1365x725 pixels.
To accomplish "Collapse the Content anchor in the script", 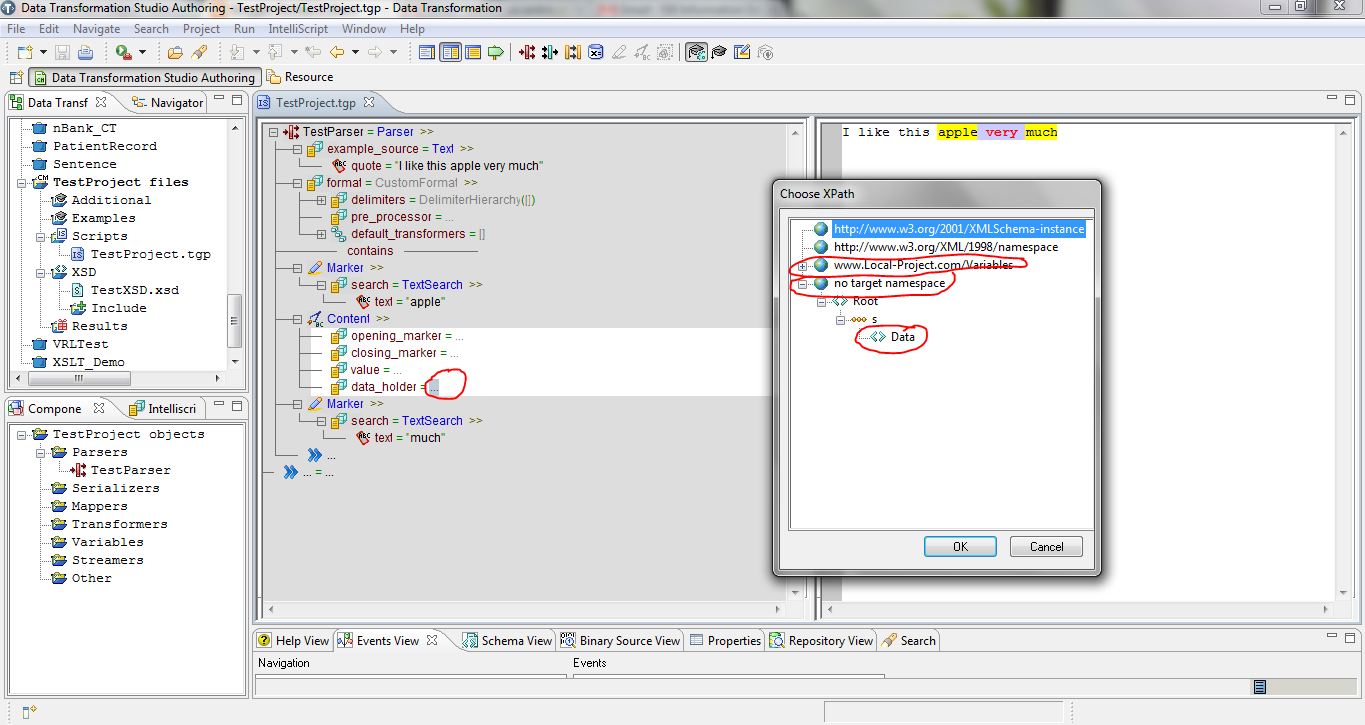I will (x=298, y=319).
